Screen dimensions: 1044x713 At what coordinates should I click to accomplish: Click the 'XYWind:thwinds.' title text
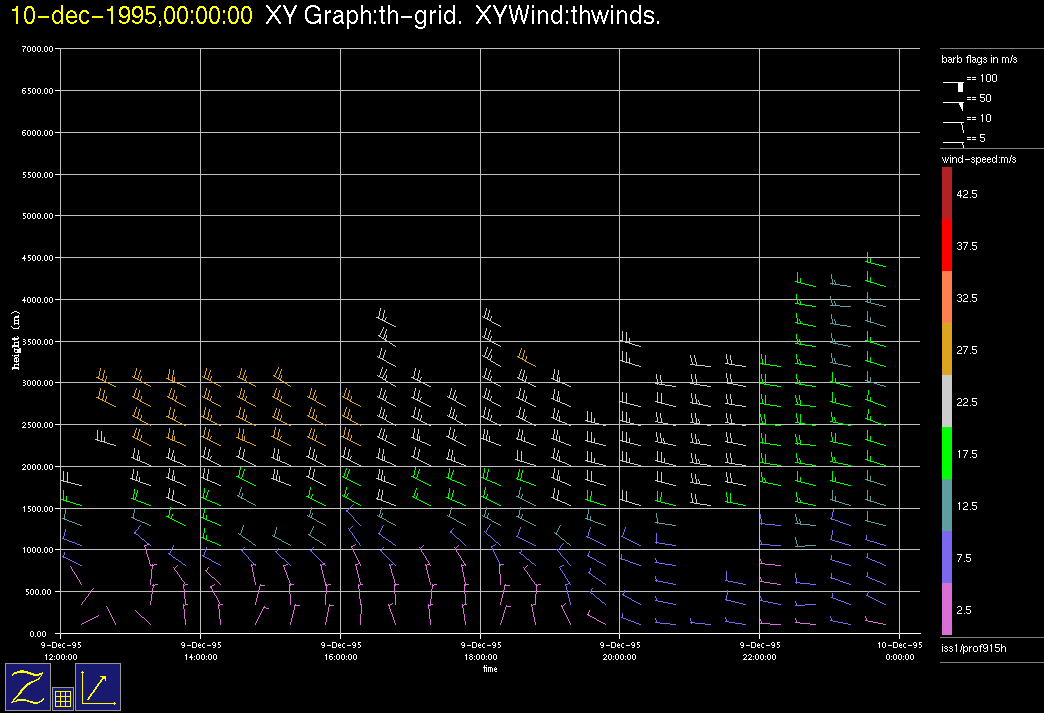tap(568, 16)
